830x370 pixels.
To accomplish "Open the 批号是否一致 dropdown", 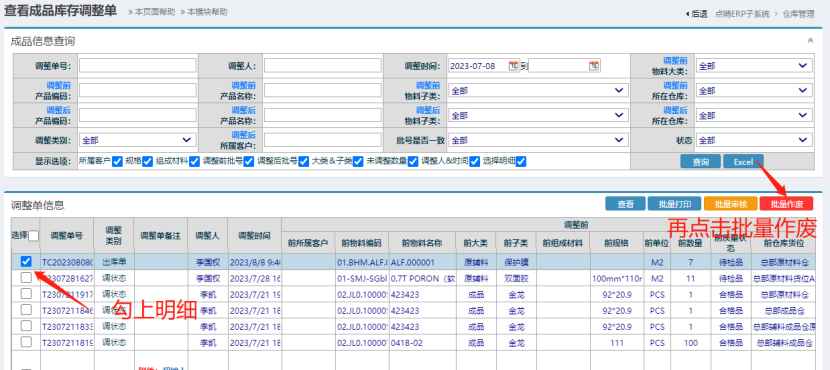I will pos(538,140).
